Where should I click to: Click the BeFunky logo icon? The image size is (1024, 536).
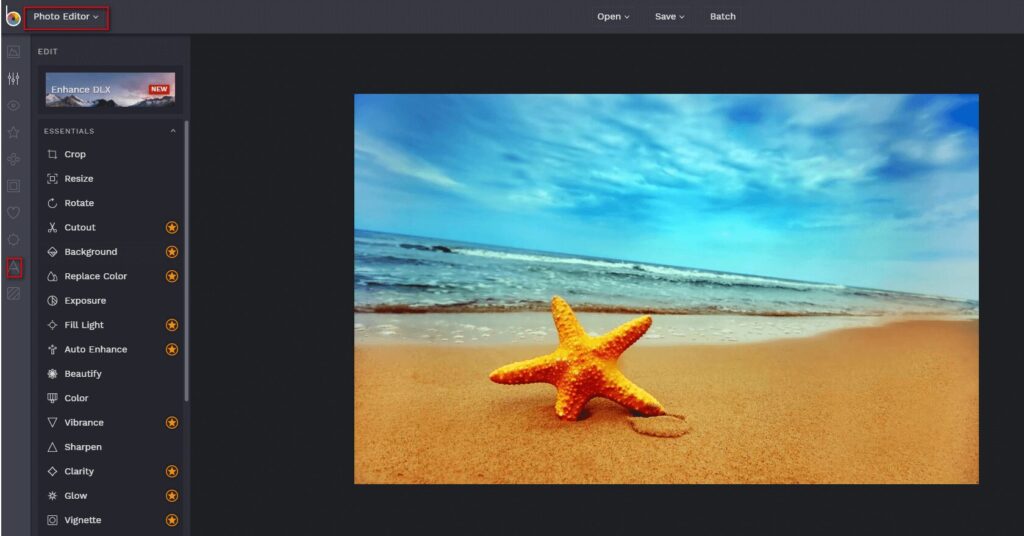point(12,17)
